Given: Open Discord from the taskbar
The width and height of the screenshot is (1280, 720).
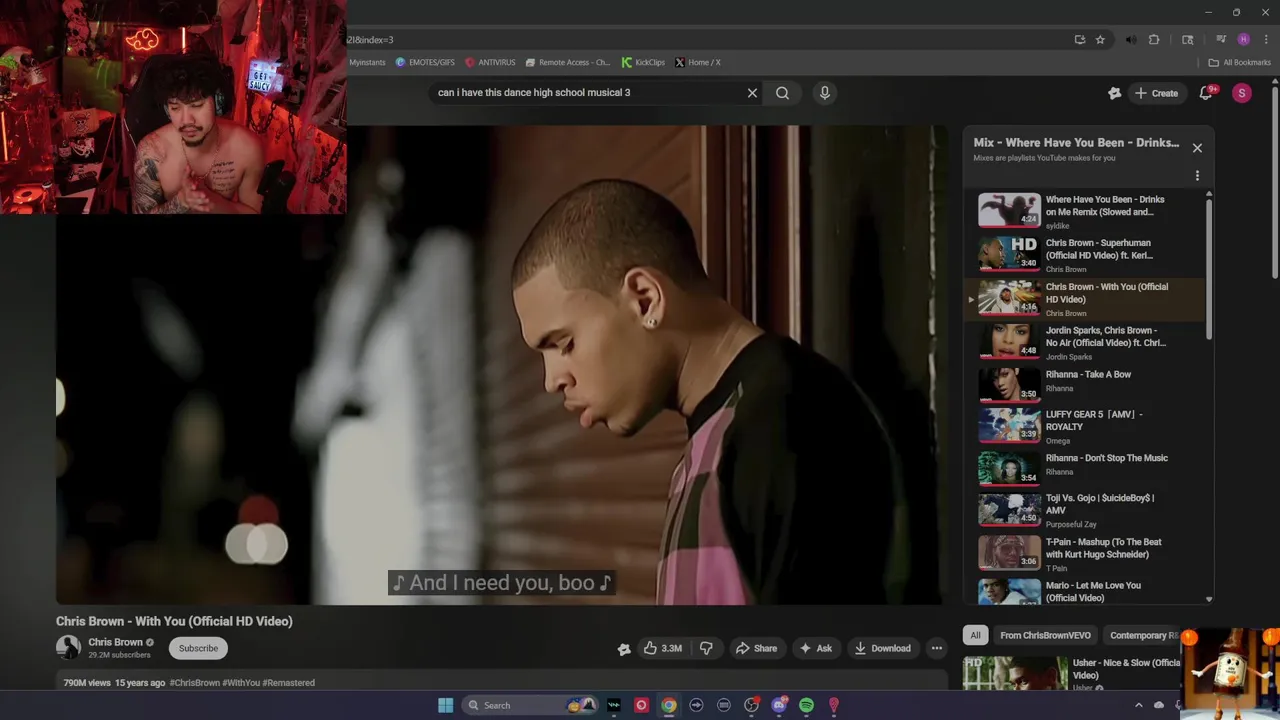Looking at the screenshot, I should click(x=779, y=705).
